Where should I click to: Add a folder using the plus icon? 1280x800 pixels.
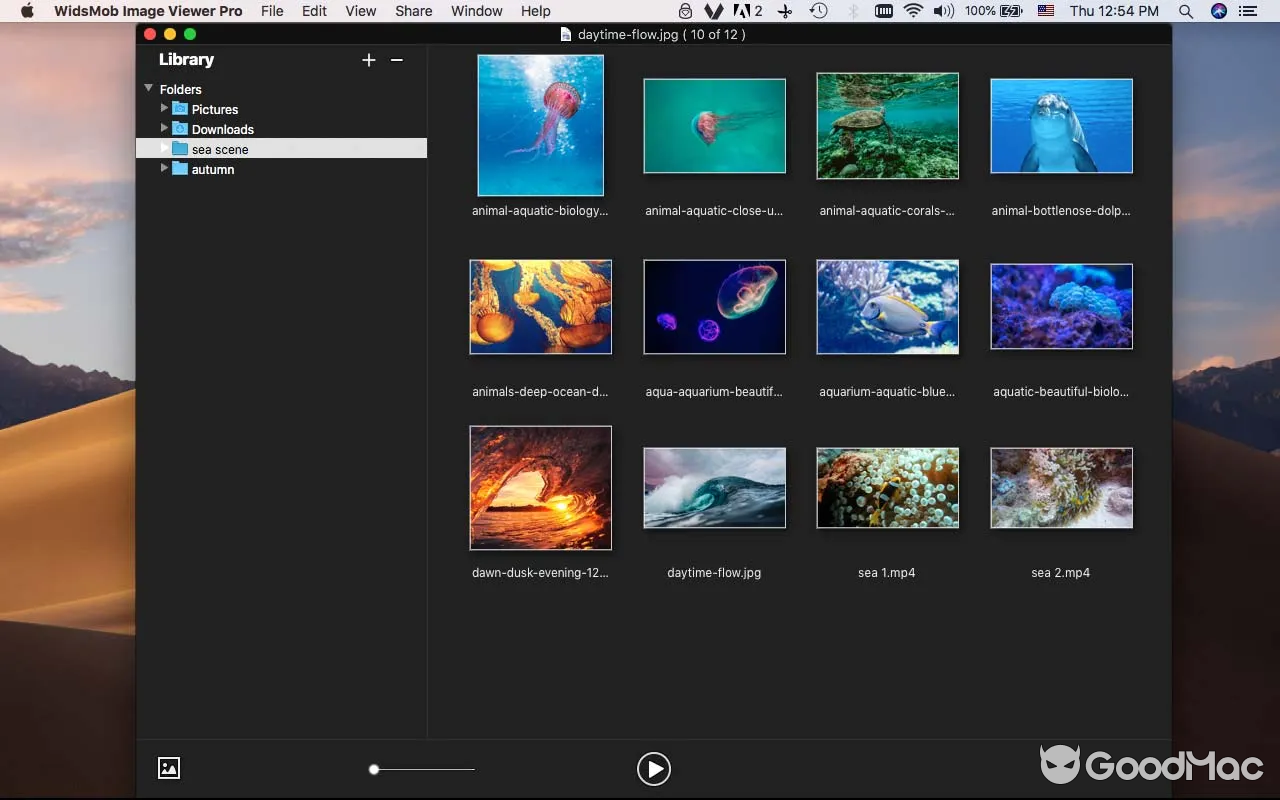click(369, 59)
